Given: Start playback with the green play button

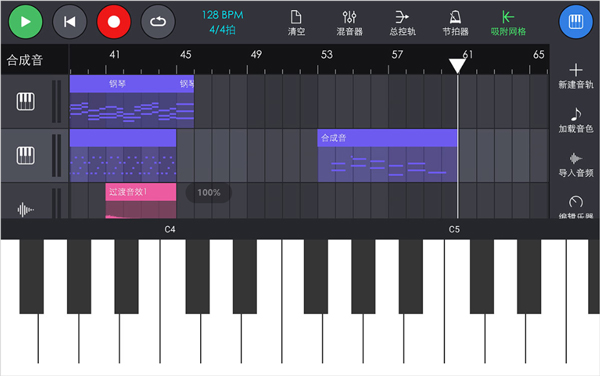Looking at the screenshot, I should tap(25, 22).
